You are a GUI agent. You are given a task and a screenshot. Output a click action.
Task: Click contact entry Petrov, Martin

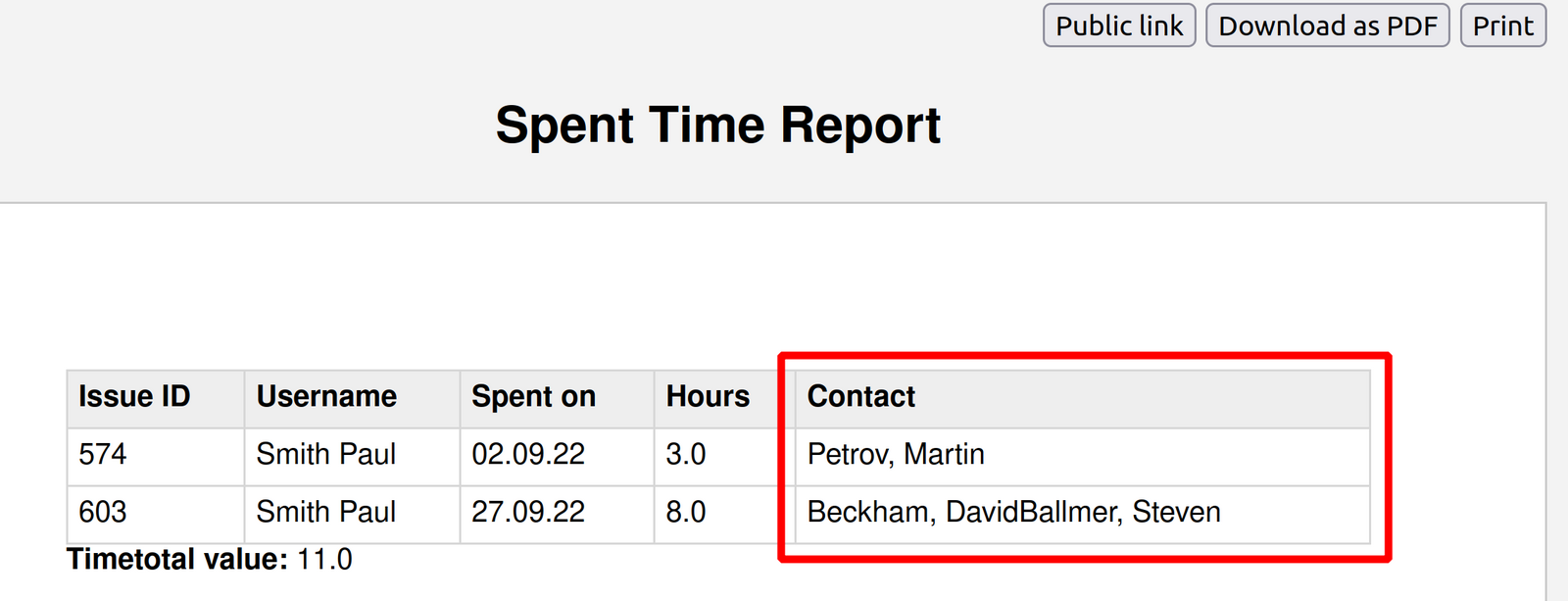coord(893,455)
